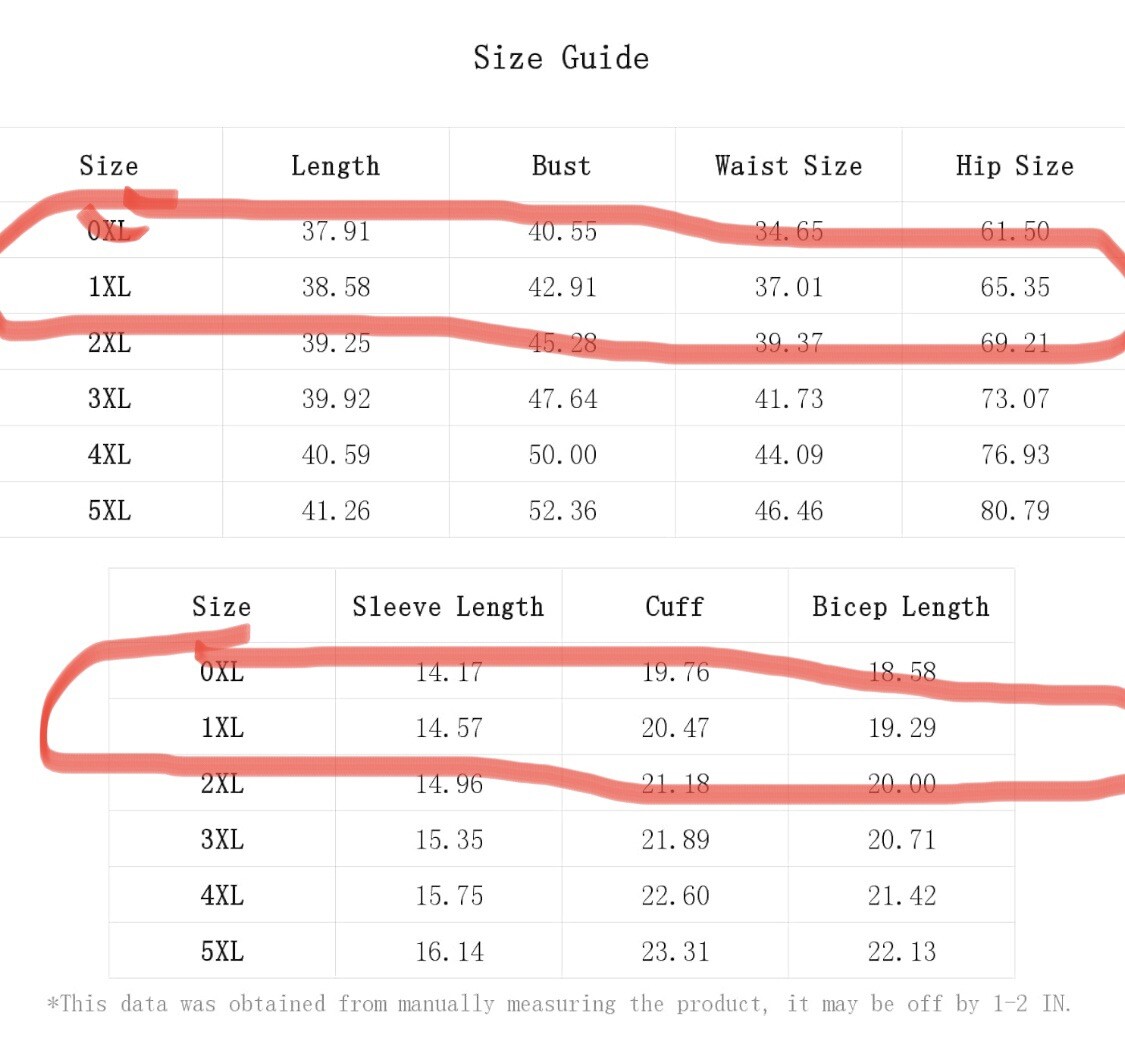
Task: Select the 5XL label in bottom table
Action: pyautogui.click(x=222, y=951)
